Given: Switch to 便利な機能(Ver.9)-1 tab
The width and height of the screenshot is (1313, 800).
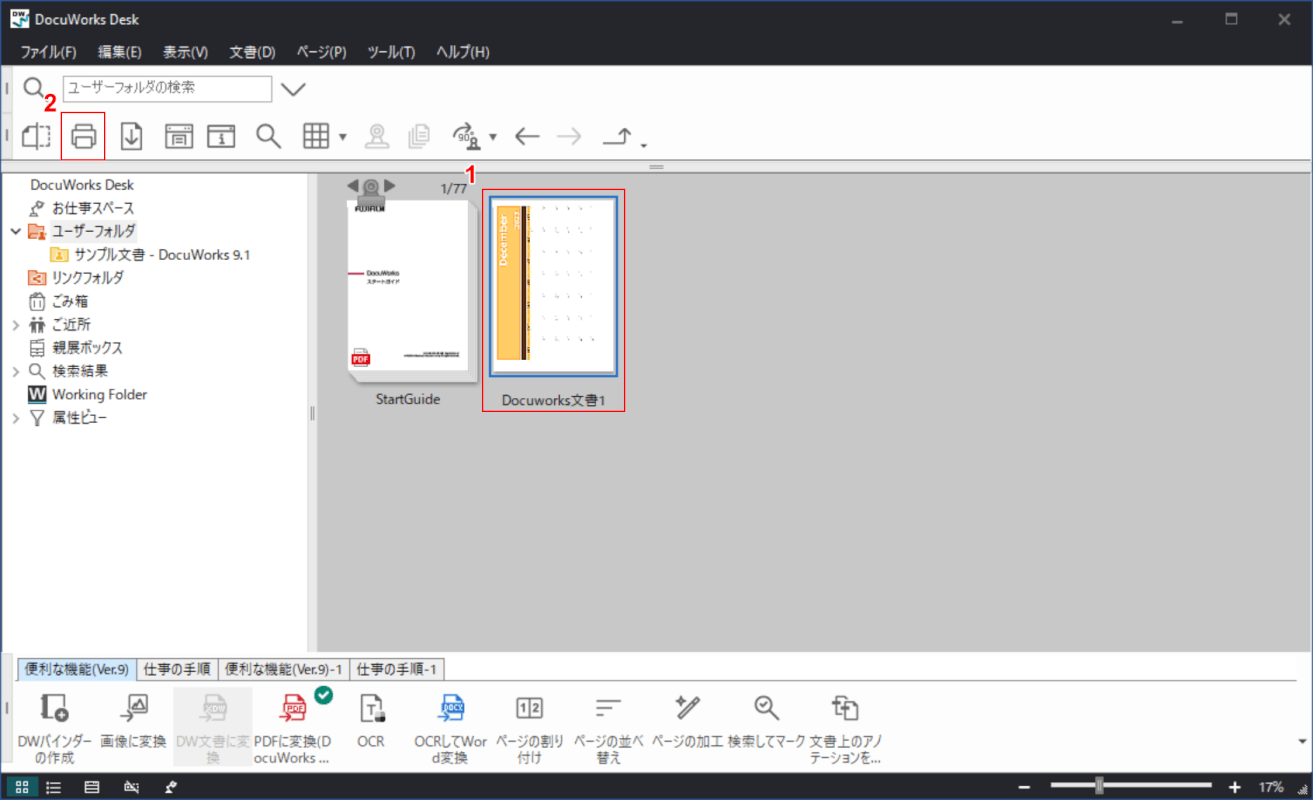Looking at the screenshot, I should click(284, 670).
